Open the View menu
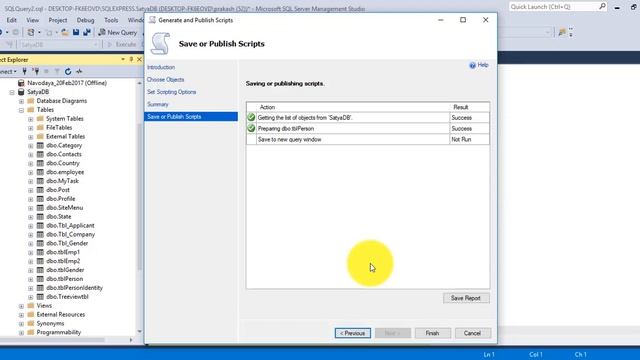Image resolution: width=640 pixels, height=360 pixels. coord(33,20)
